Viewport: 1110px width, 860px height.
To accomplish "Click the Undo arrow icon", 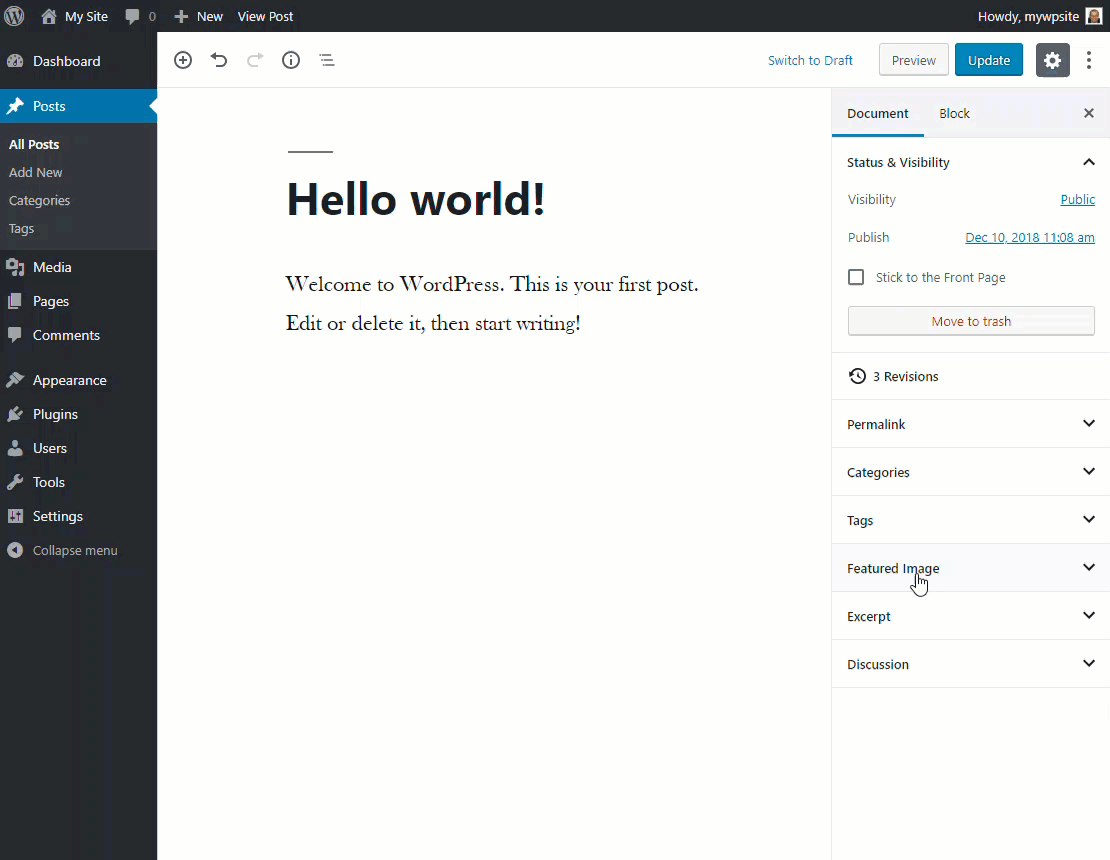I will [219, 60].
